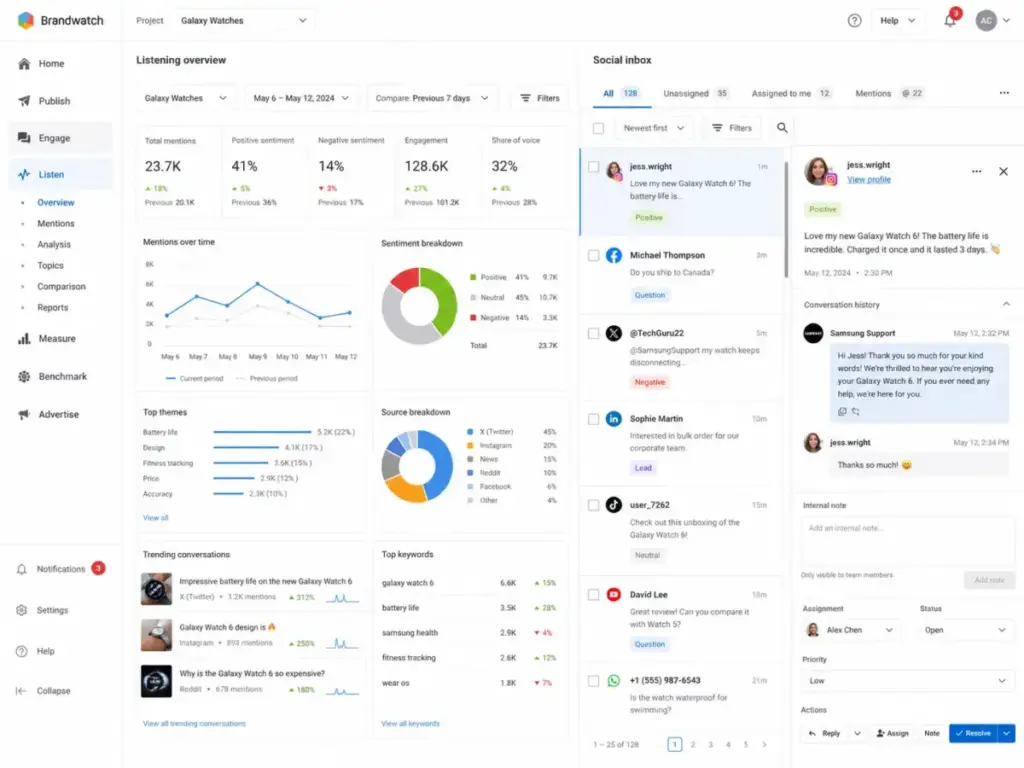Screen dimensions: 1024x768
Task: Click the Add an internal note field
Action: click(x=908, y=540)
